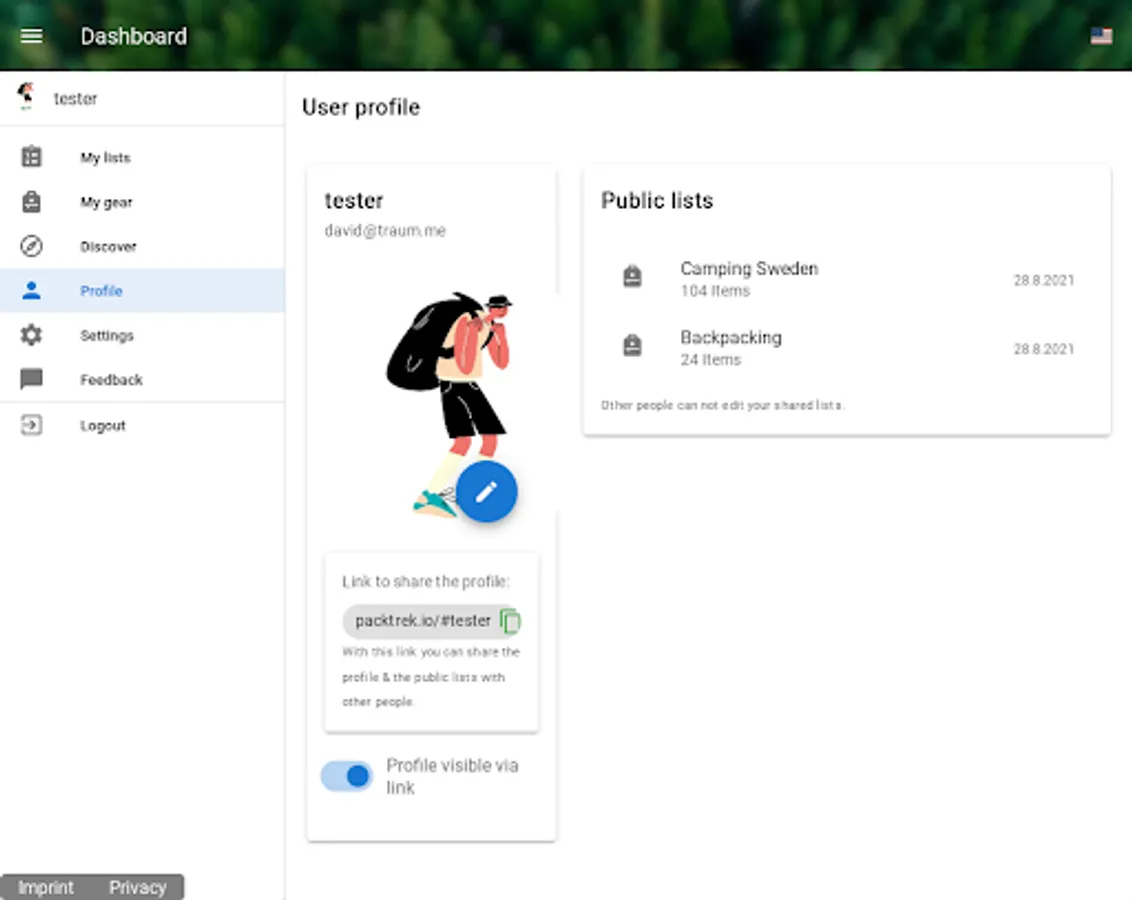1132x900 pixels.
Task: Click the Logout exit icon
Action: pyautogui.click(x=31, y=425)
